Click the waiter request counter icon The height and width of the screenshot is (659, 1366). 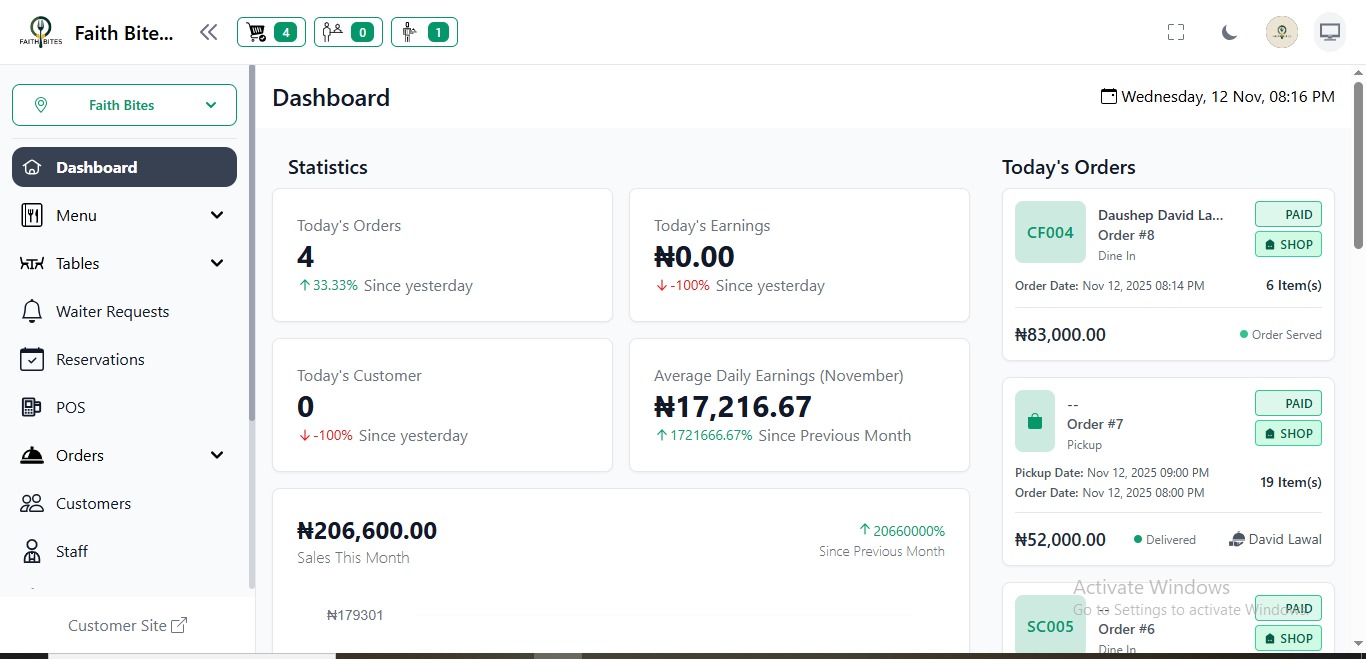click(x=424, y=32)
